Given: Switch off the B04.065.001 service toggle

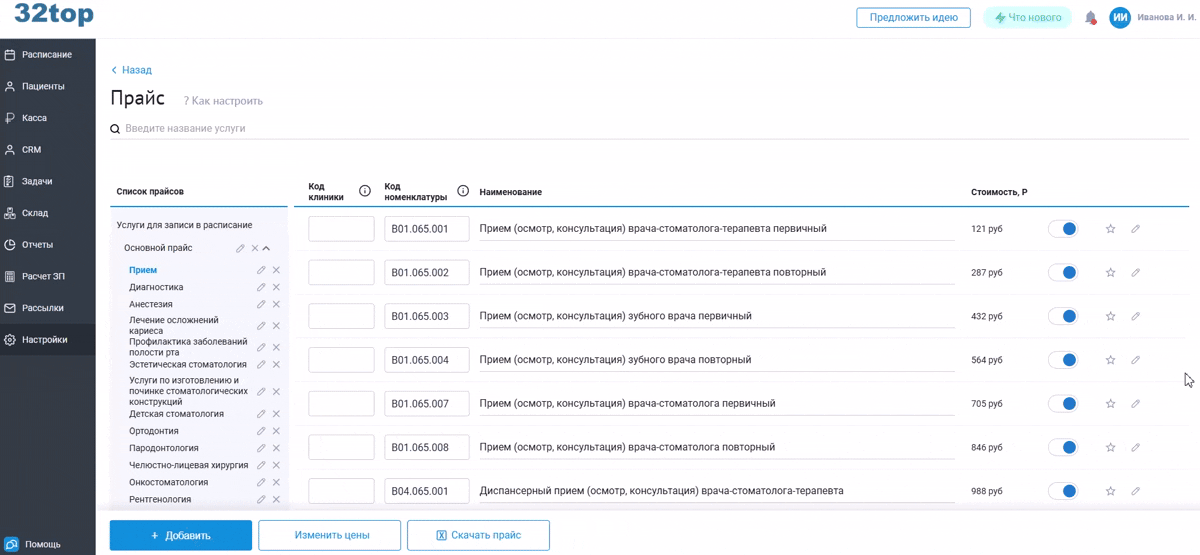Looking at the screenshot, I should [x=1062, y=491].
